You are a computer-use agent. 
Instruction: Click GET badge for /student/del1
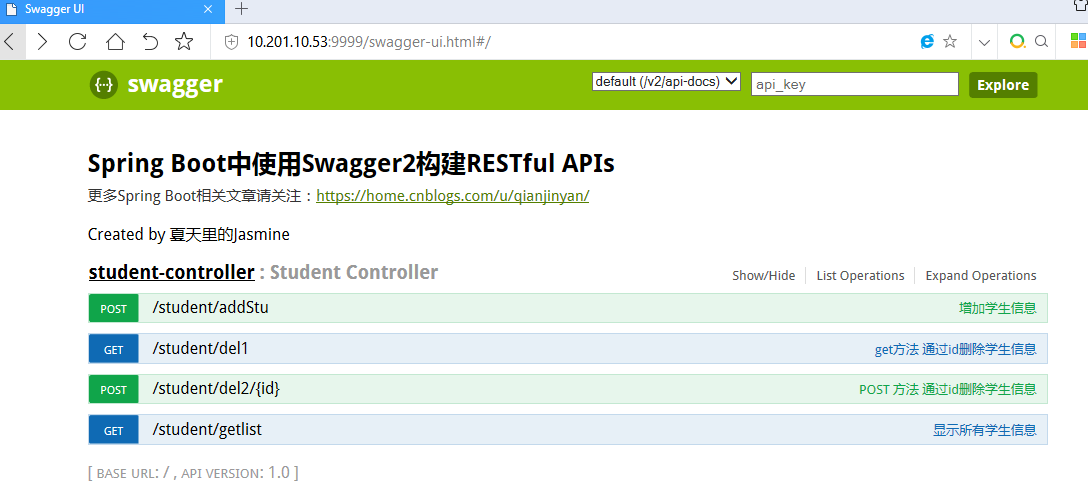(114, 349)
